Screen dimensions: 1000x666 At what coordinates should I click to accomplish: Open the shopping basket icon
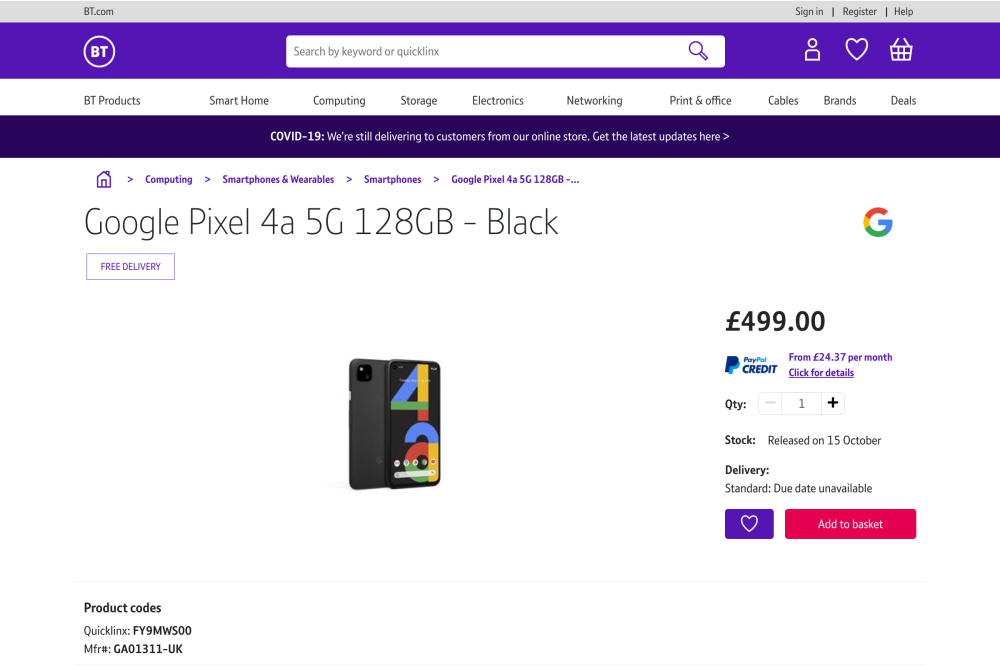[901, 50]
